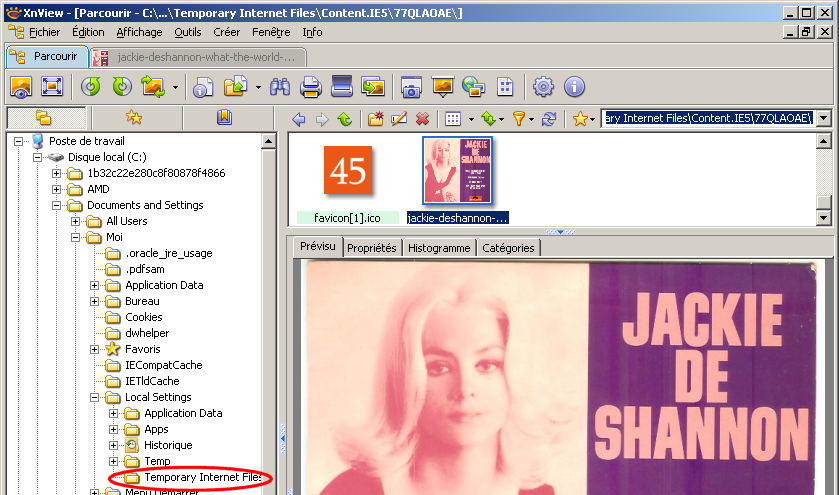Click the Screen capture camera icon
839x495 pixels.
(411, 87)
